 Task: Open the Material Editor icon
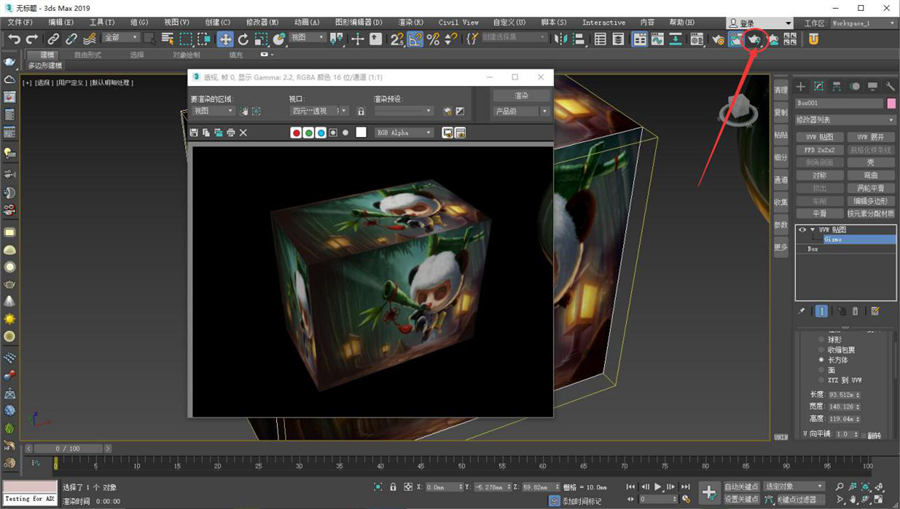pos(697,39)
